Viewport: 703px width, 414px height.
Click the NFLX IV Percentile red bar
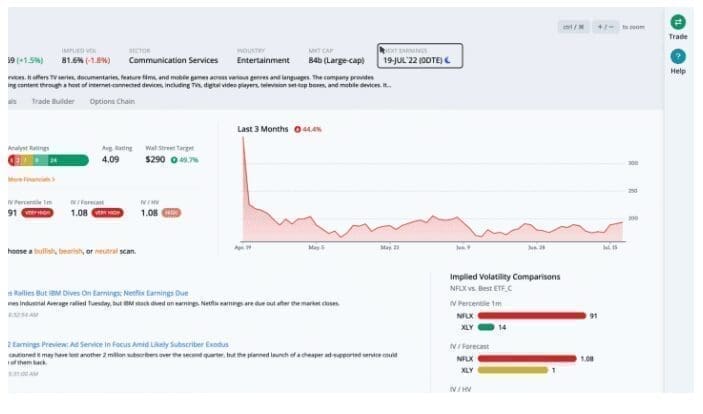531,316
